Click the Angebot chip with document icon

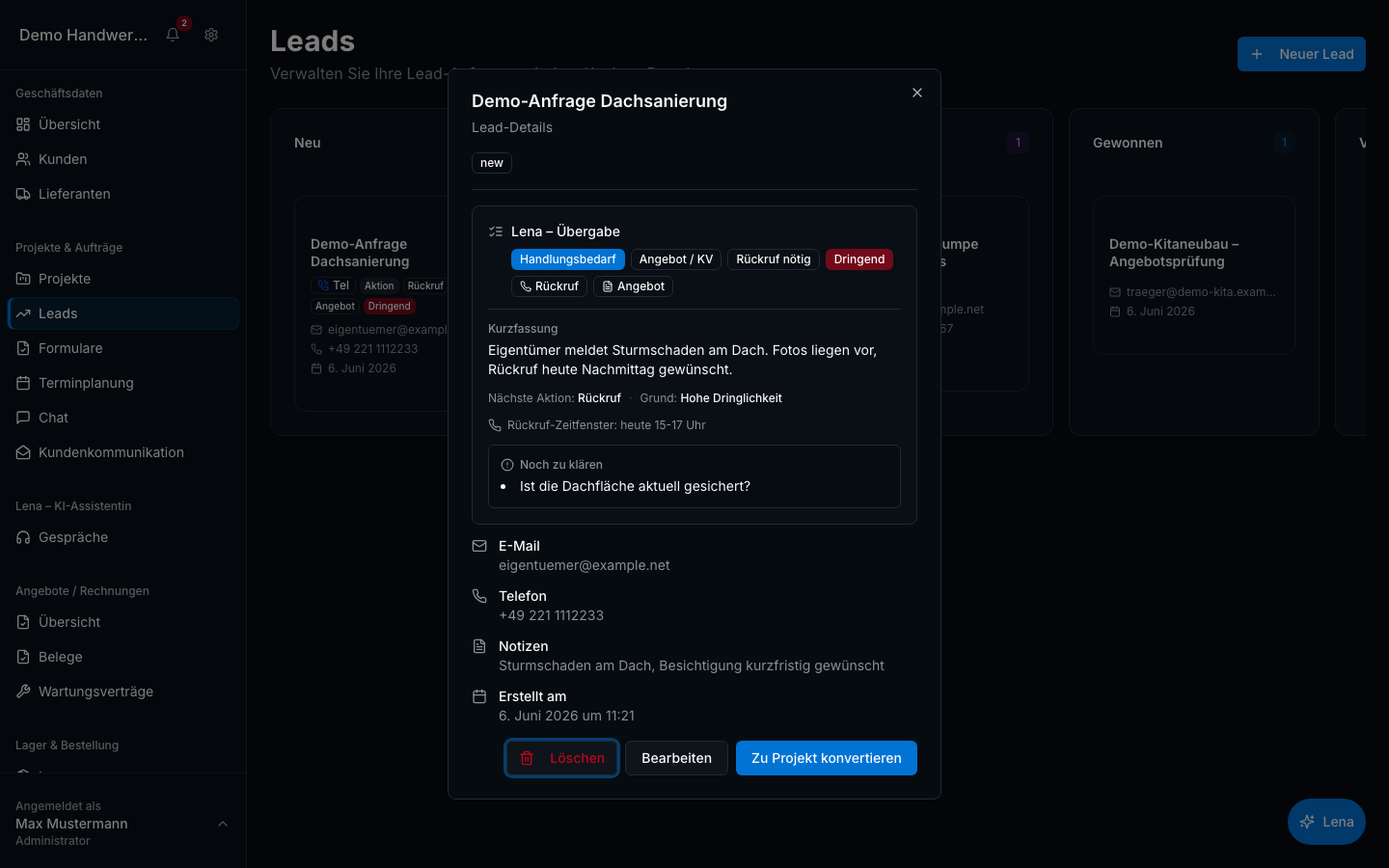point(633,286)
